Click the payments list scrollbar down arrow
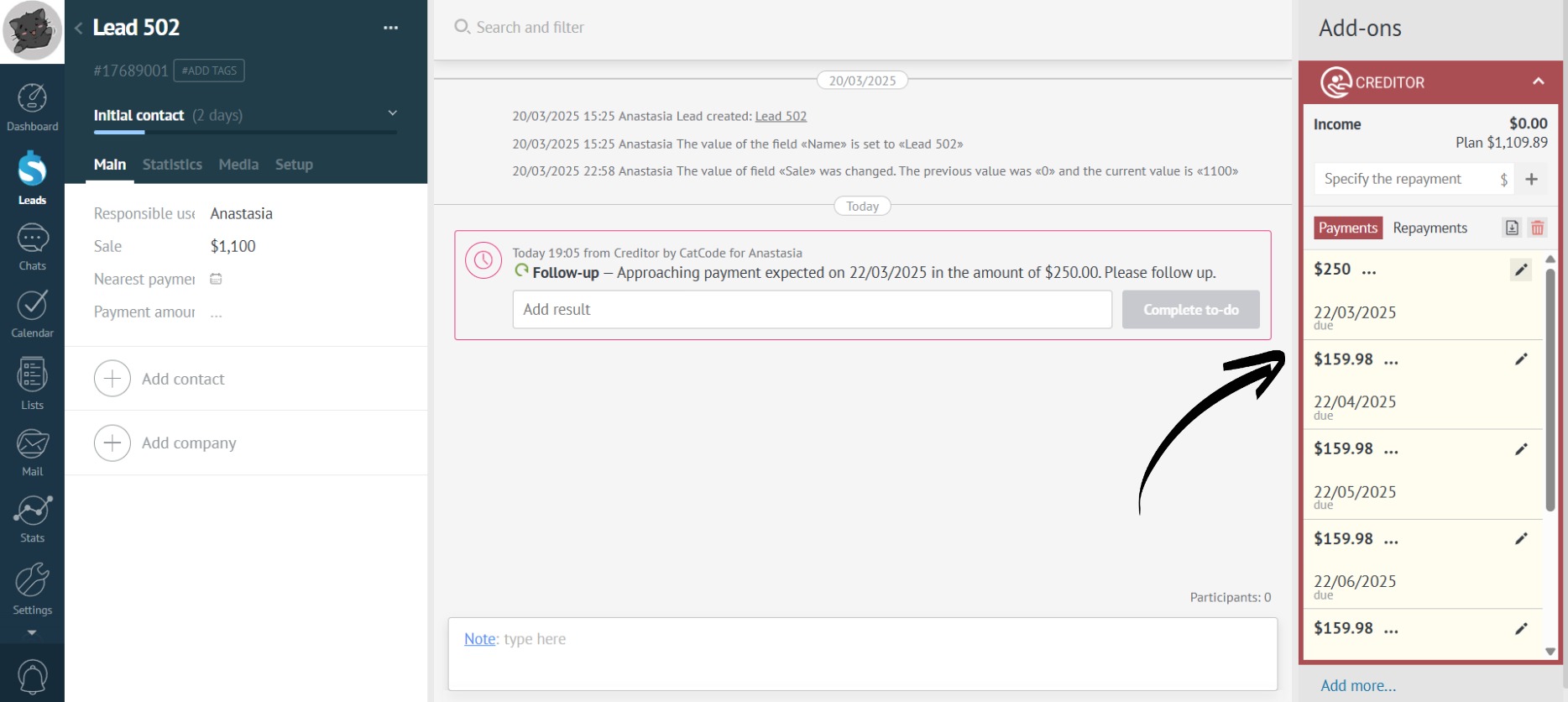Viewport: 1568px width, 702px height. (x=1550, y=652)
